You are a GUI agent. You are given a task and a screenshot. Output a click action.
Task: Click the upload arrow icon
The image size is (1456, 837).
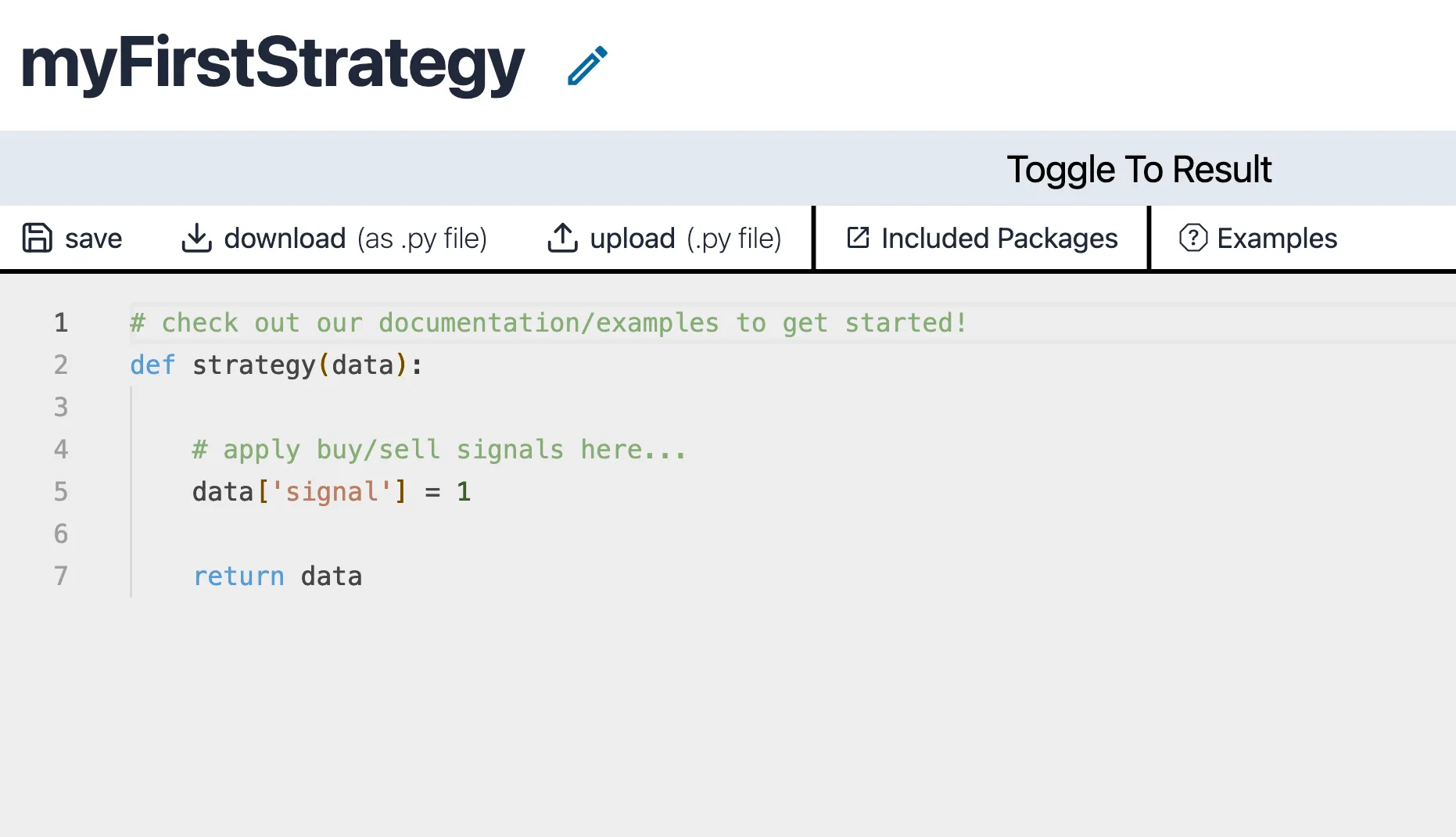point(561,238)
